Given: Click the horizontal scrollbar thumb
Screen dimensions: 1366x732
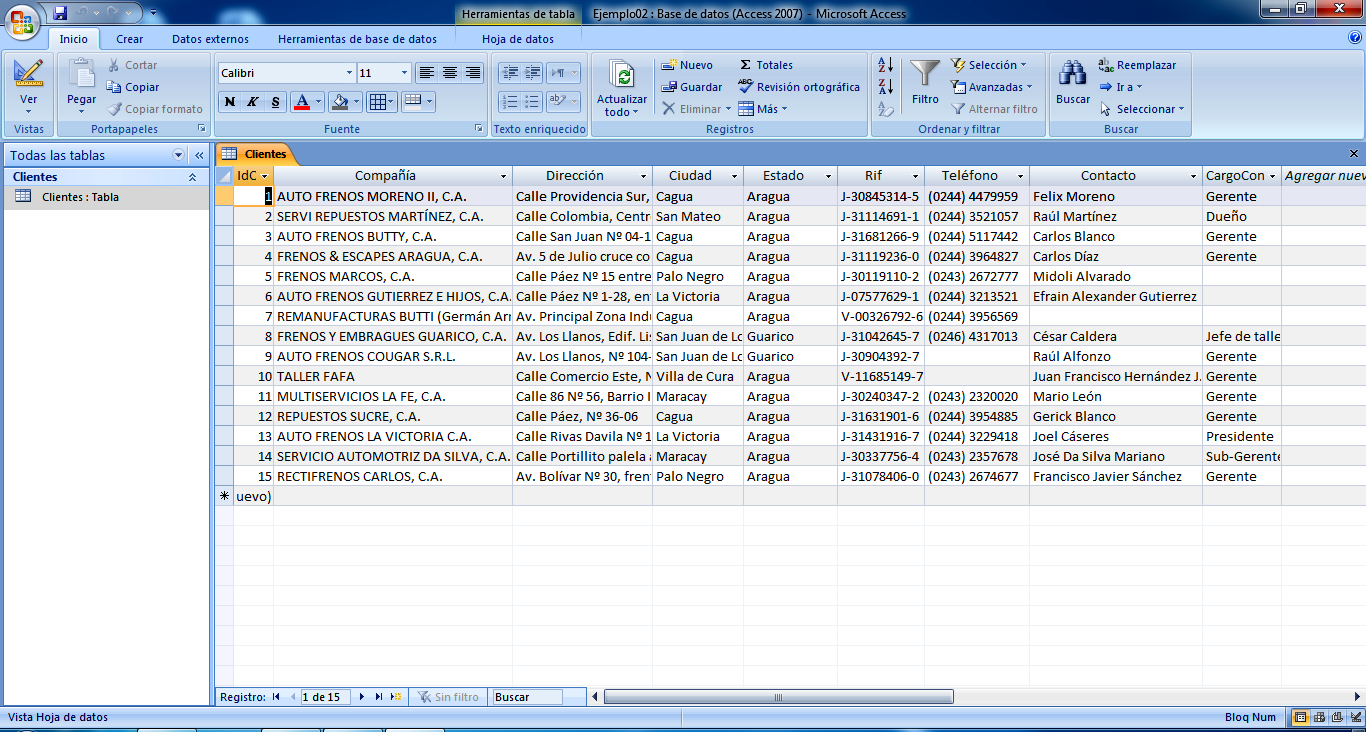Looking at the screenshot, I should 778,697.
